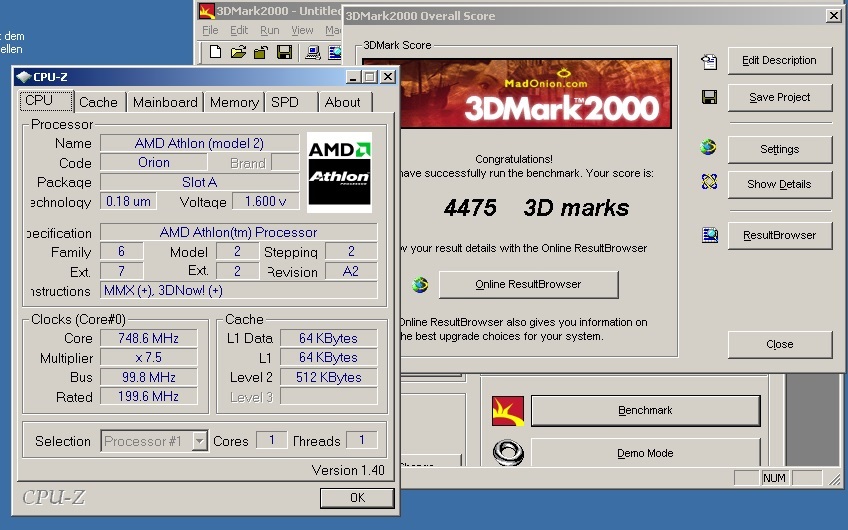Click the AMD Athlon logo in CPU-Z
Screen dimensions: 848x530
pos(339,172)
